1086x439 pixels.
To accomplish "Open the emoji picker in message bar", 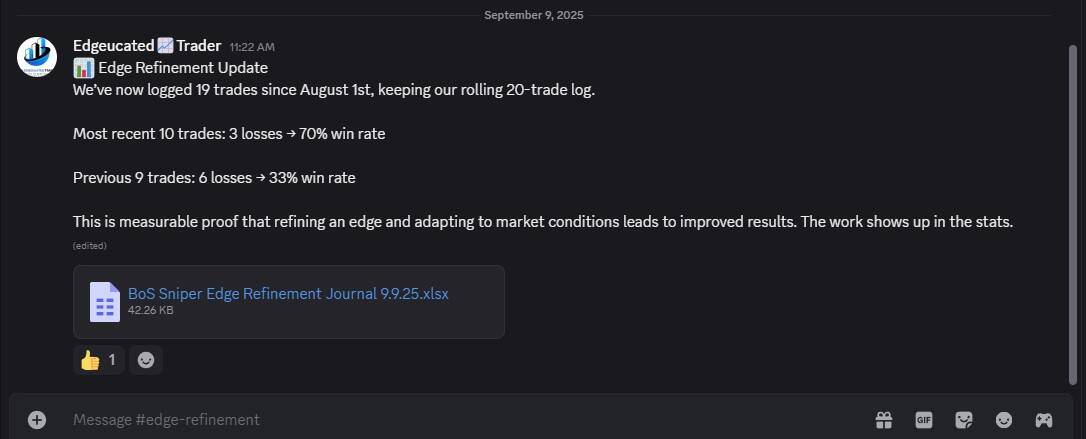I will (x=1004, y=420).
